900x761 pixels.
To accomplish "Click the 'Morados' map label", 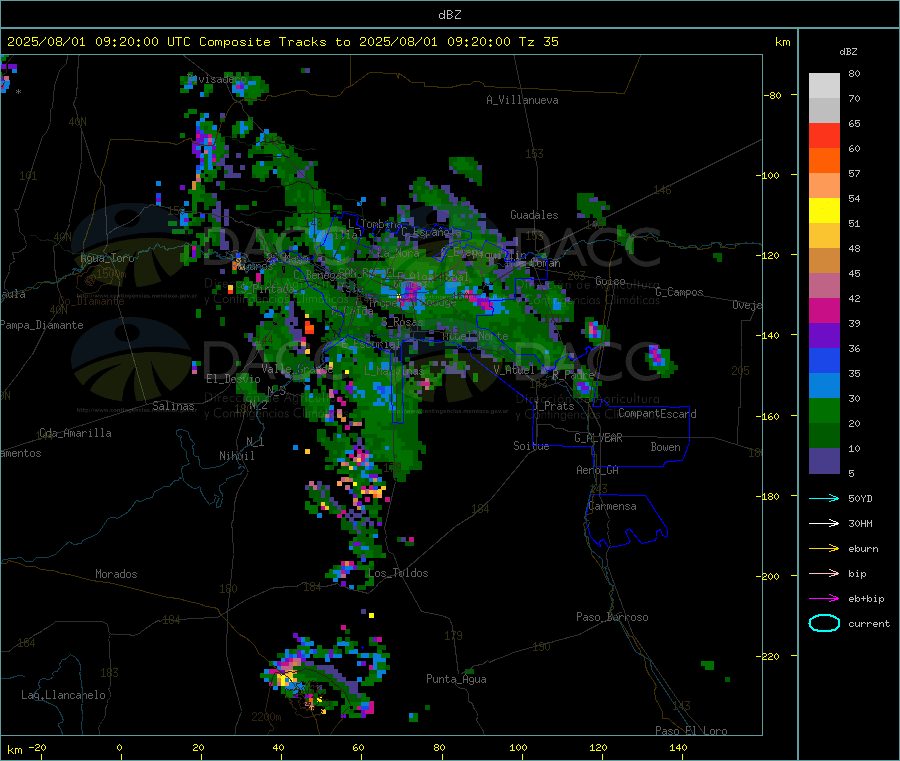I will (x=116, y=574).
